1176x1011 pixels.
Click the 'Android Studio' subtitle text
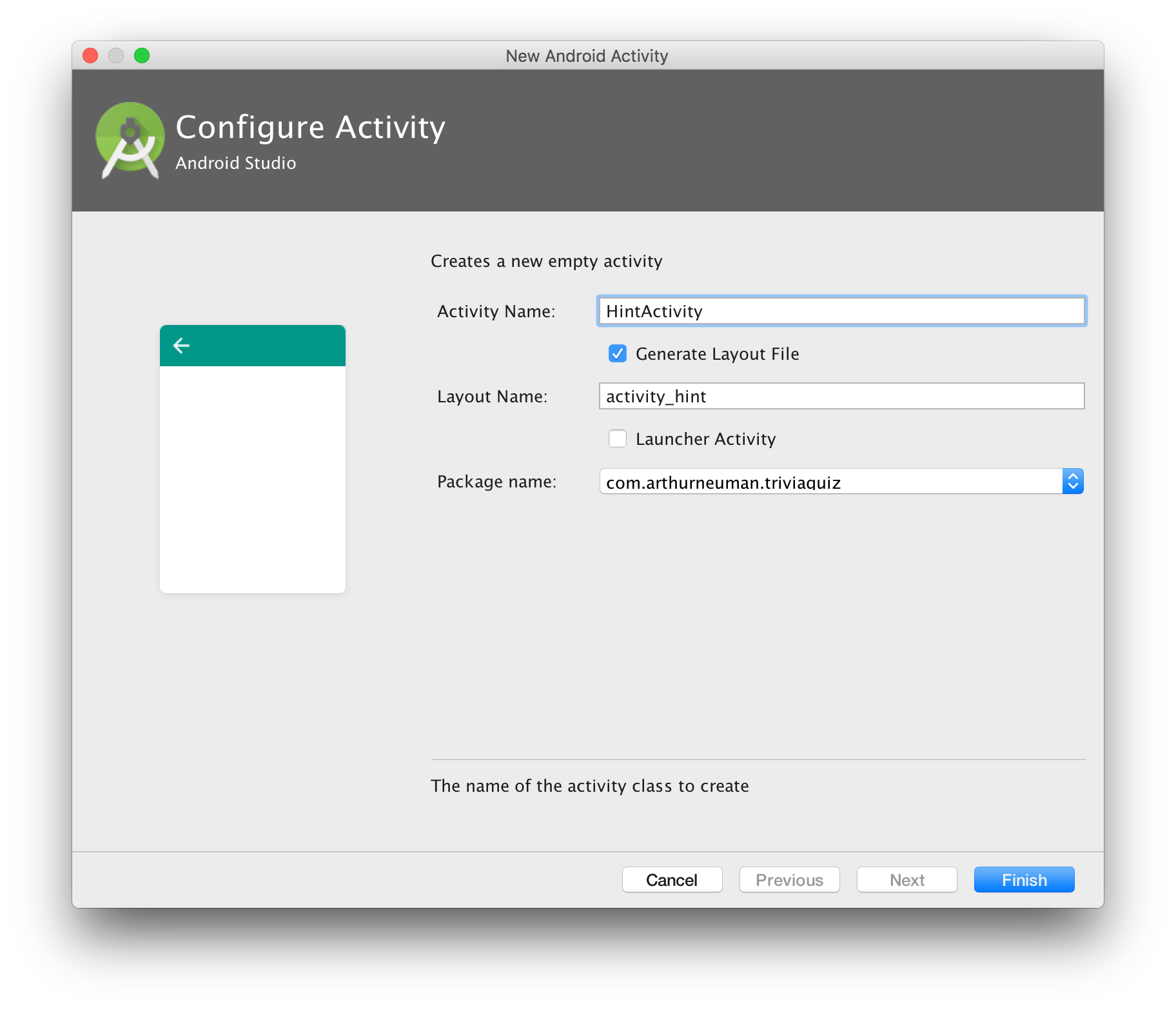pyautogui.click(x=236, y=163)
